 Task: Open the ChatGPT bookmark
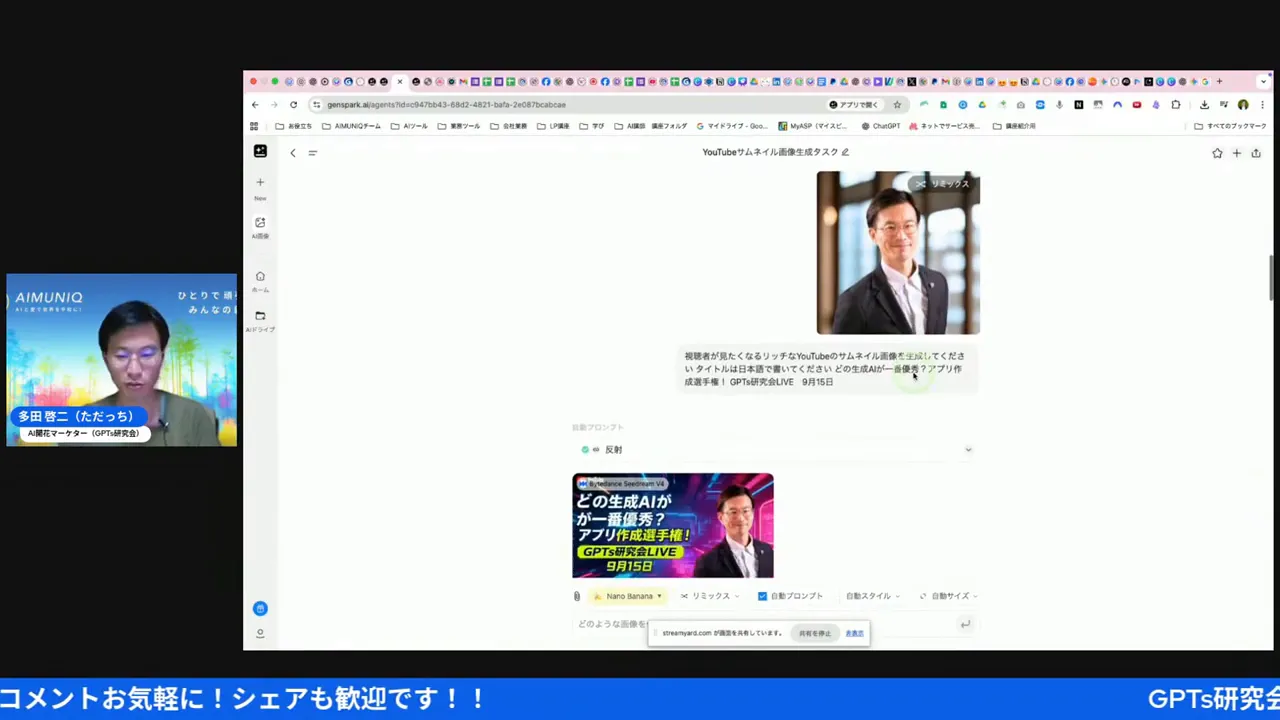pos(880,126)
